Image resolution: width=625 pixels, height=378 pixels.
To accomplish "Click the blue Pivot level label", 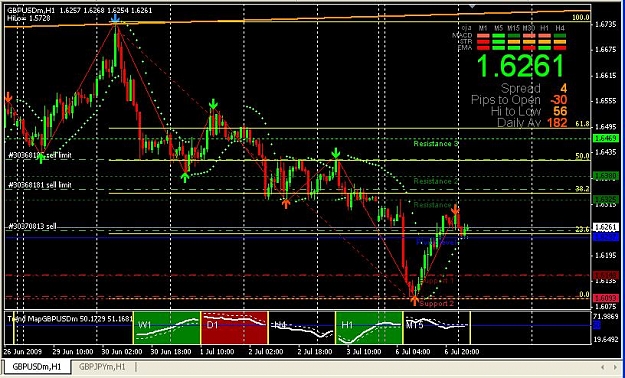I will point(436,242).
